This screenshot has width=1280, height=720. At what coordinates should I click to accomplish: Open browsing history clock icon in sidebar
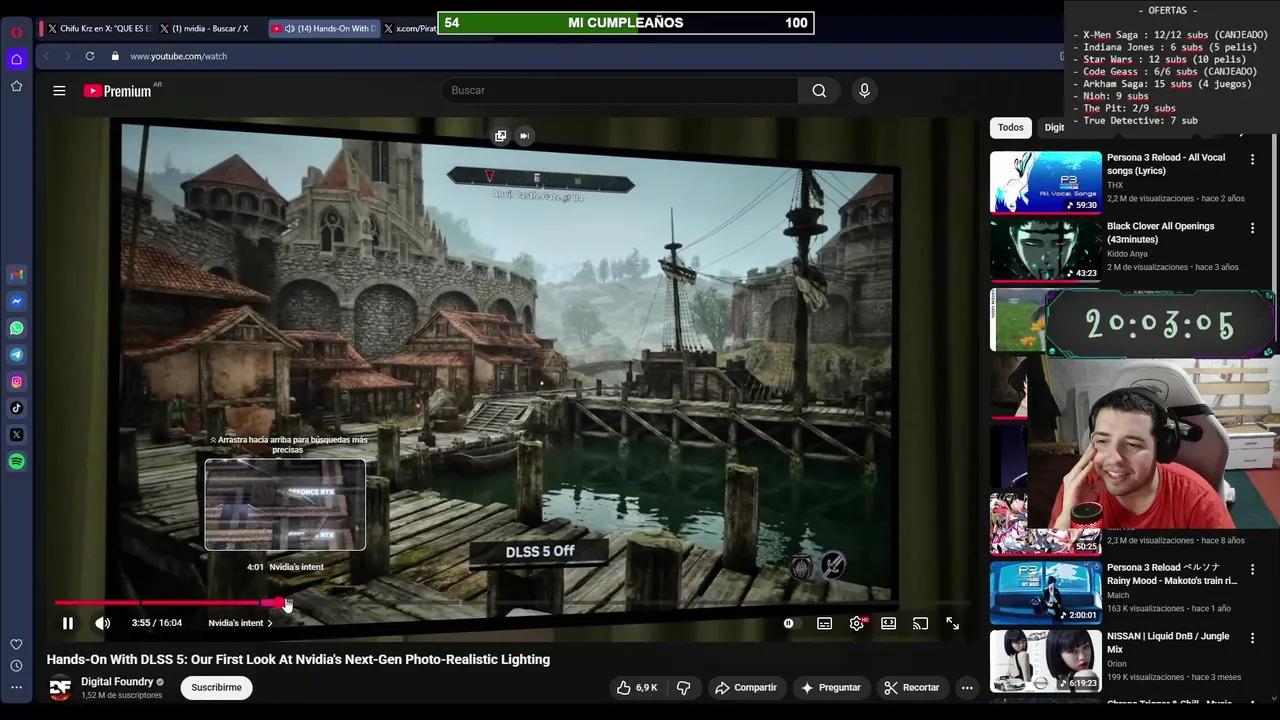point(16,666)
